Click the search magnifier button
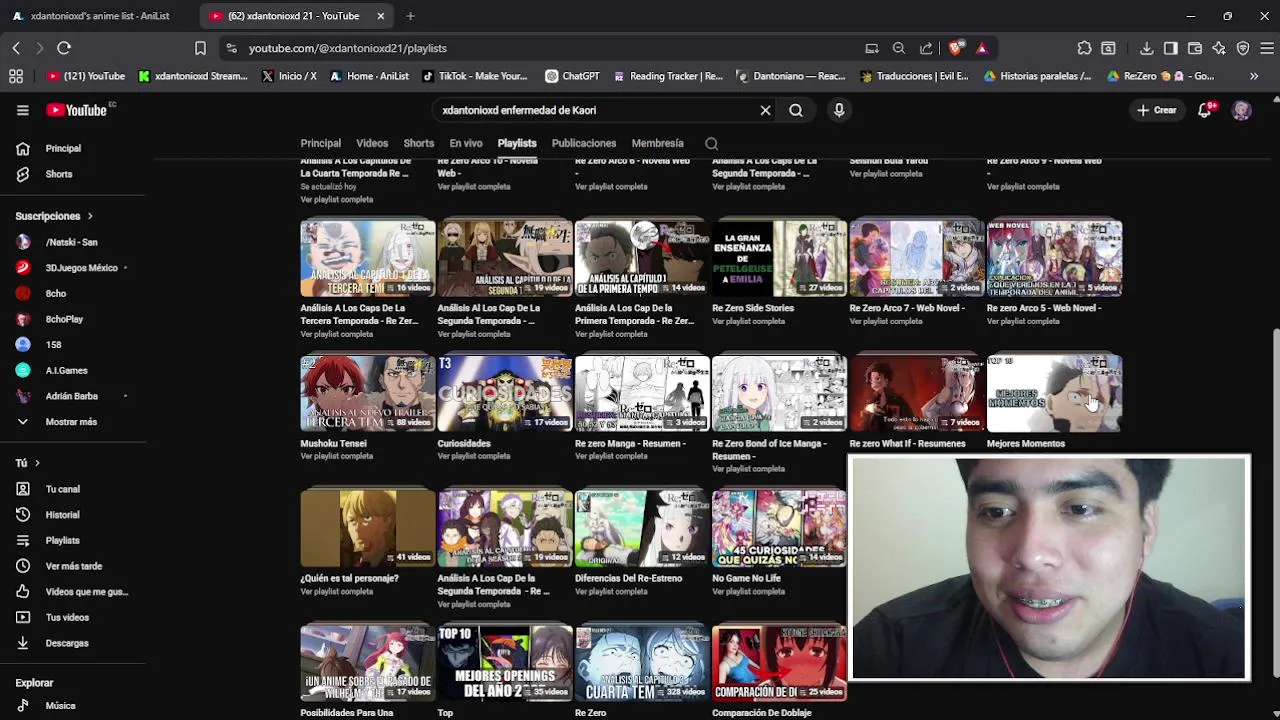This screenshot has width=1280, height=720. click(796, 110)
